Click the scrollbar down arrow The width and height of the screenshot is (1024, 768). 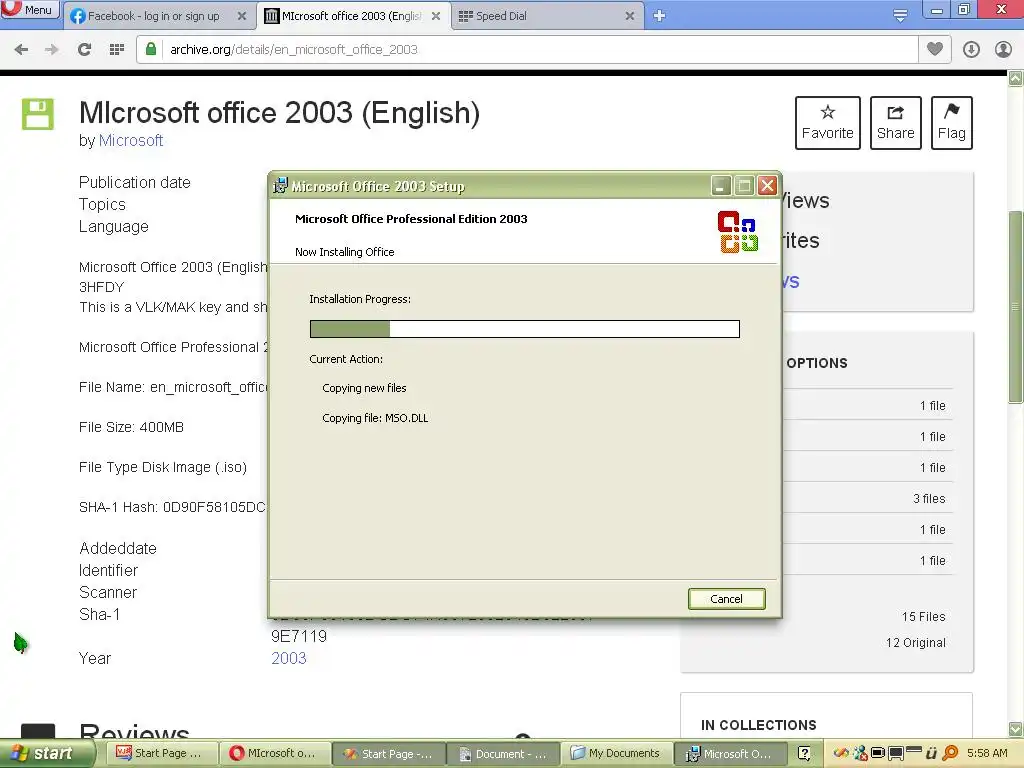click(x=1016, y=729)
